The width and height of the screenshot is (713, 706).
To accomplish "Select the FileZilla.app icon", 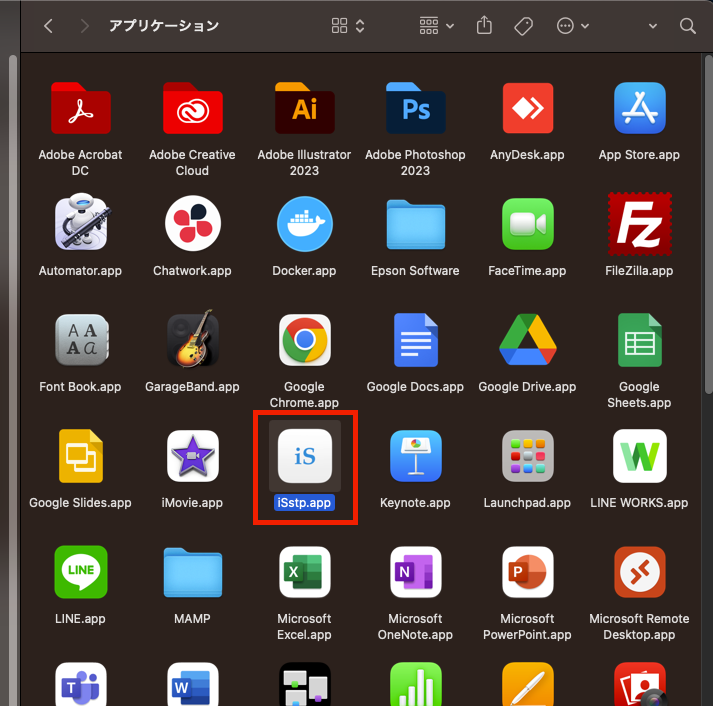I will pyautogui.click(x=639, y=224).
